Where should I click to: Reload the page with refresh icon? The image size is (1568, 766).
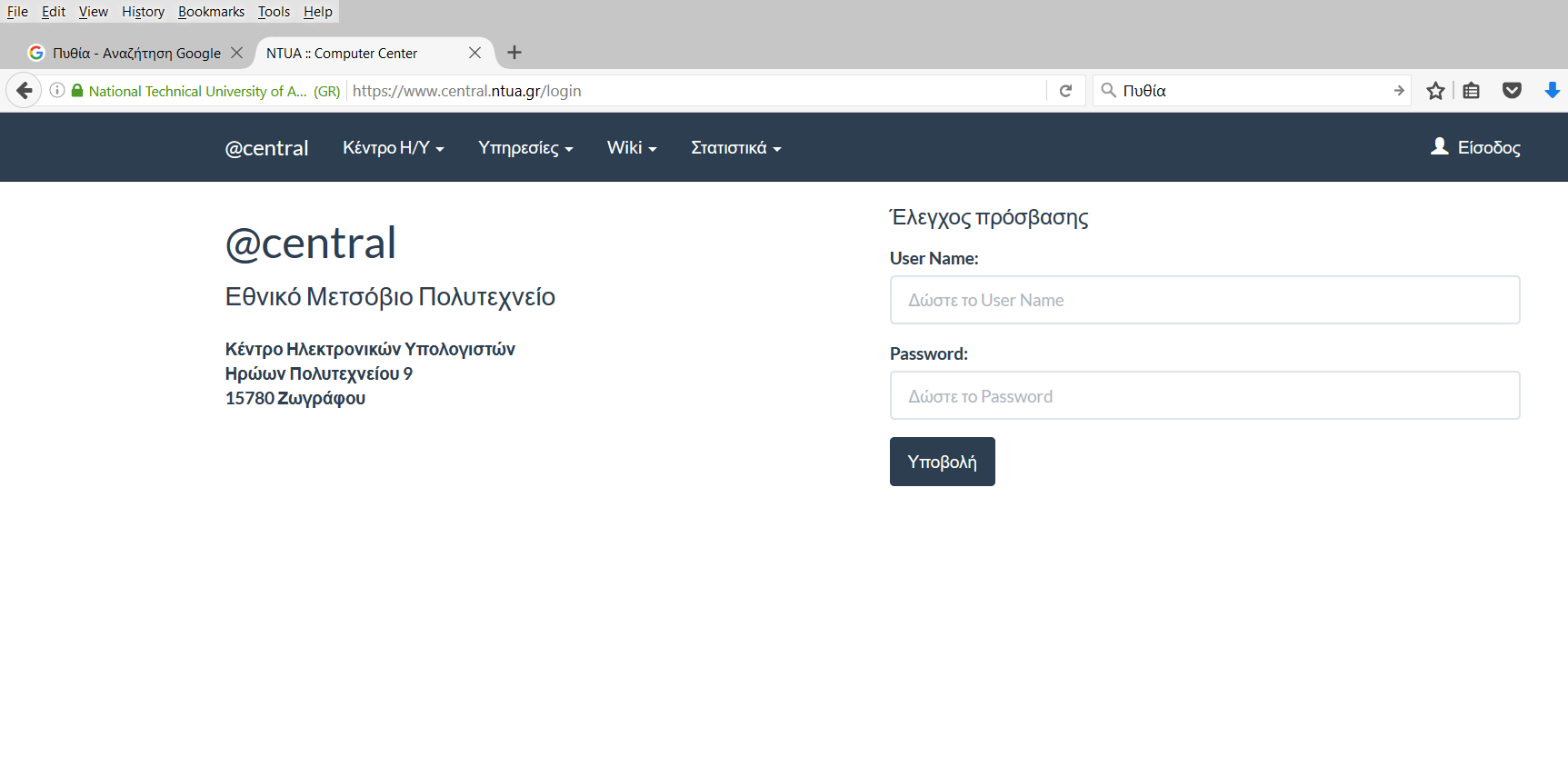(1066, 91)
